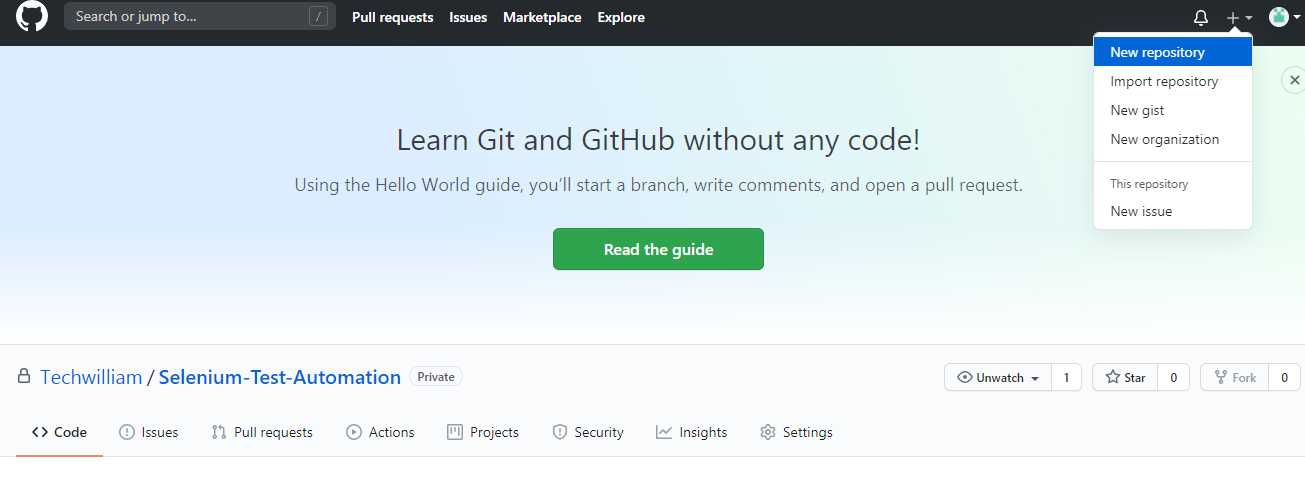
Task: Star the repository
Action: (x=1125, y=377)
